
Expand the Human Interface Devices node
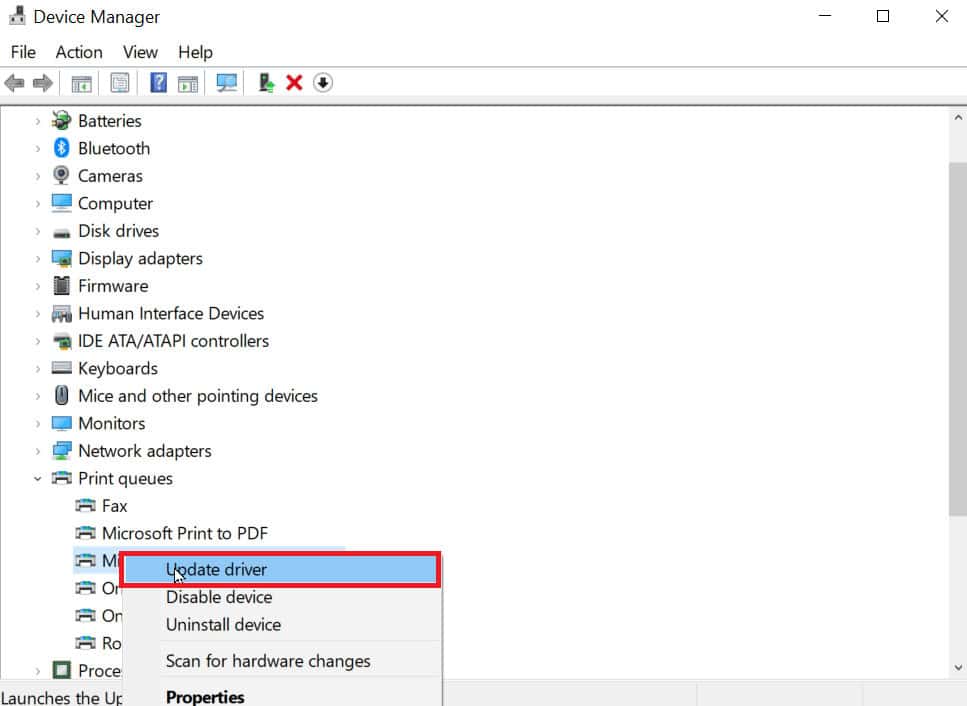tap(38, 314)
